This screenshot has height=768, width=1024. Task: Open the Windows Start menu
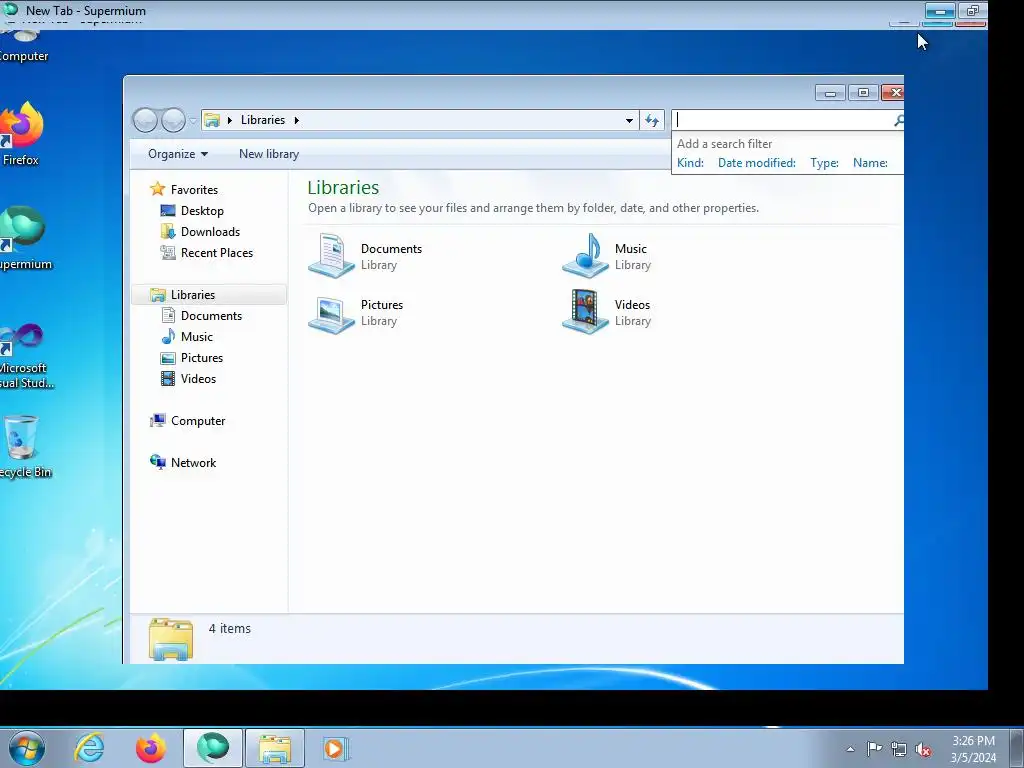coord(27,748)
